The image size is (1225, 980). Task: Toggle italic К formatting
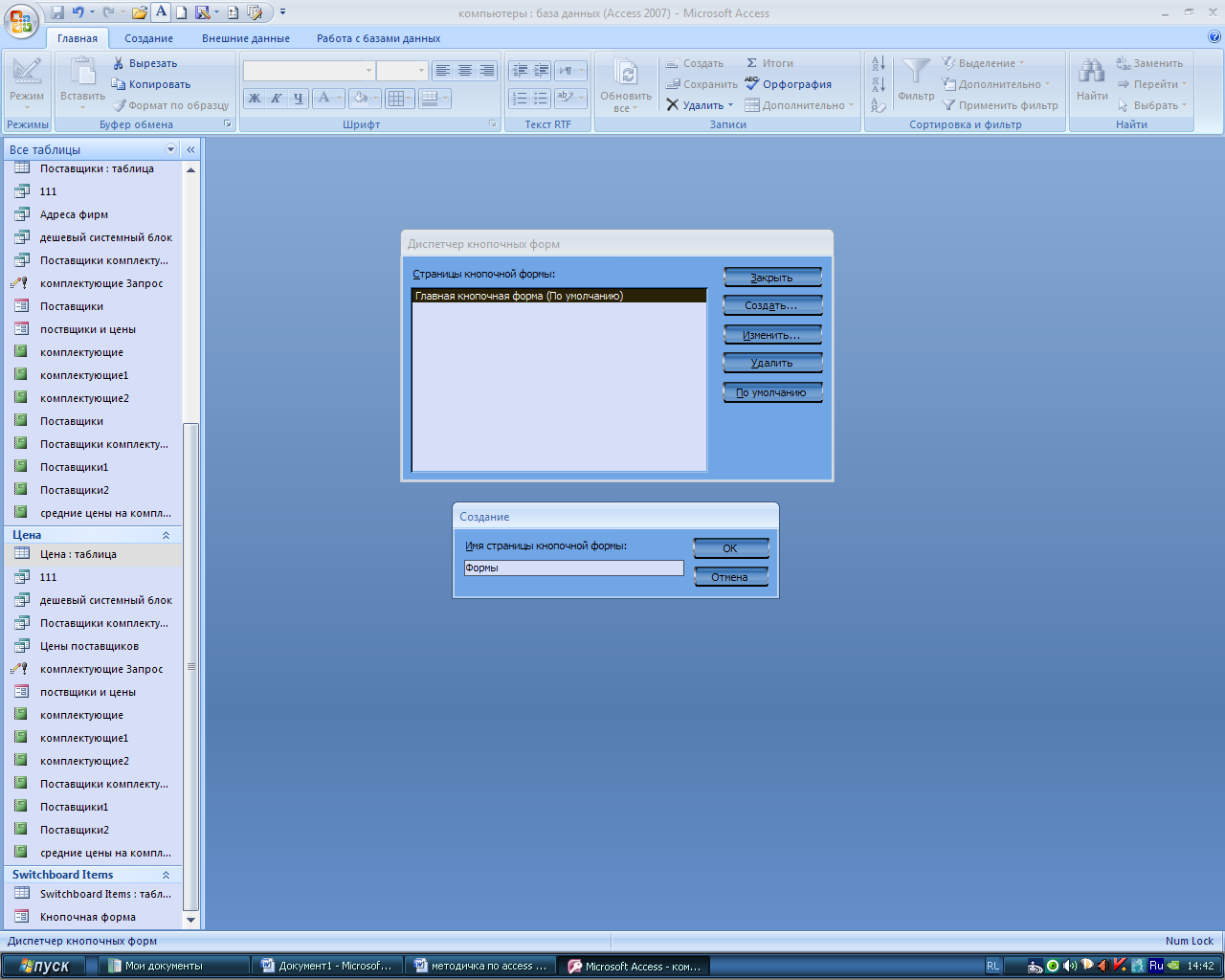[x=276, y=98]
